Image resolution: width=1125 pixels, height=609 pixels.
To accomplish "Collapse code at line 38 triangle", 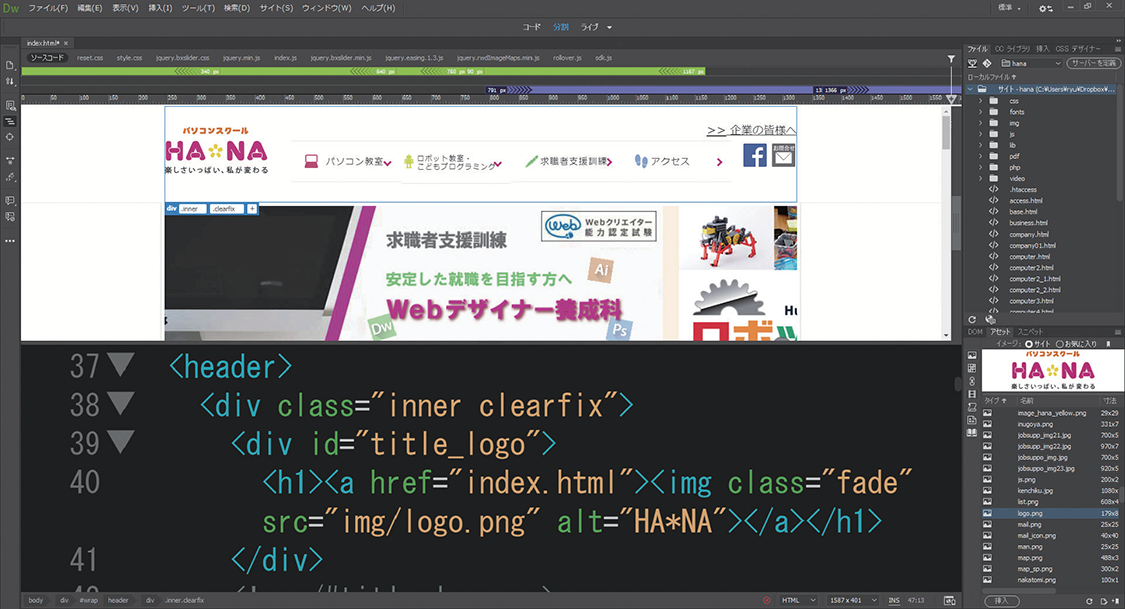I will (120, 404).
